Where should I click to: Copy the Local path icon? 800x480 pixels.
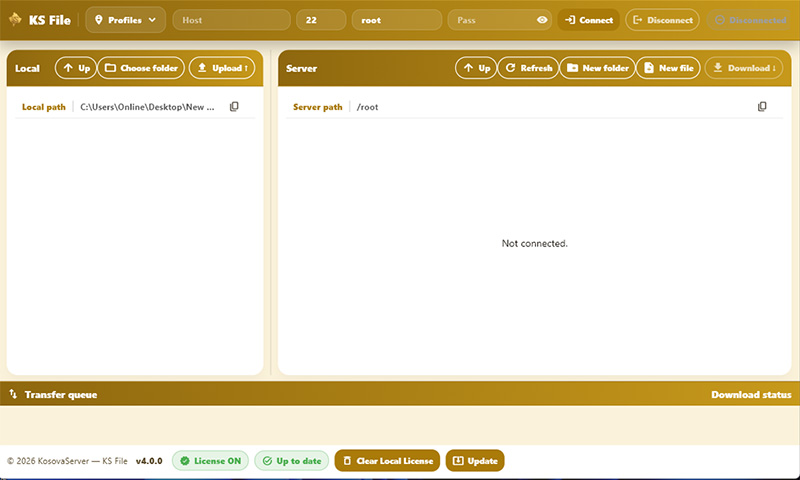coord(234,107)
